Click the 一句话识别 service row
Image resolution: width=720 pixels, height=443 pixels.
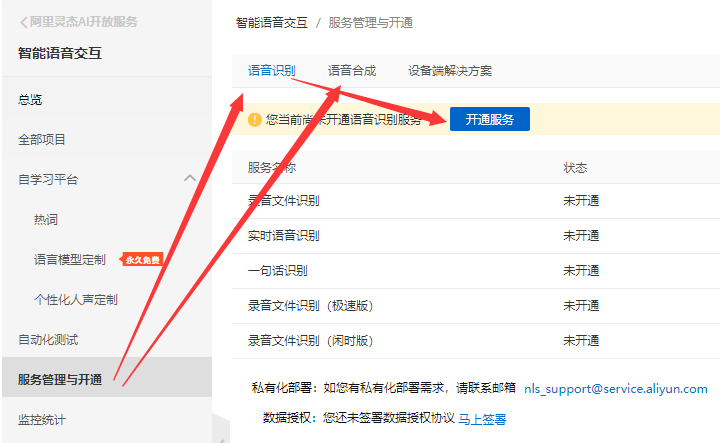point(476,271)
